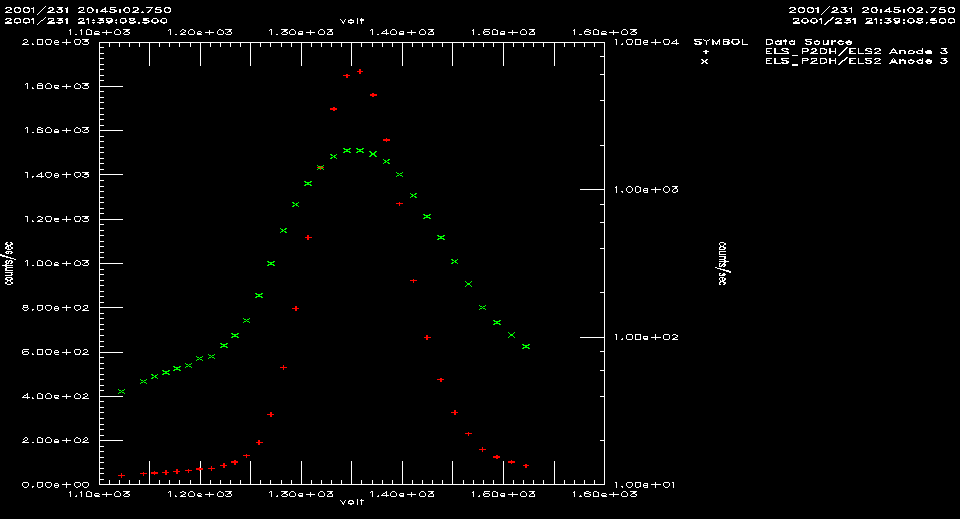
Task: Click the 1.80e+03 left axis label
Action: click(56, 86)
